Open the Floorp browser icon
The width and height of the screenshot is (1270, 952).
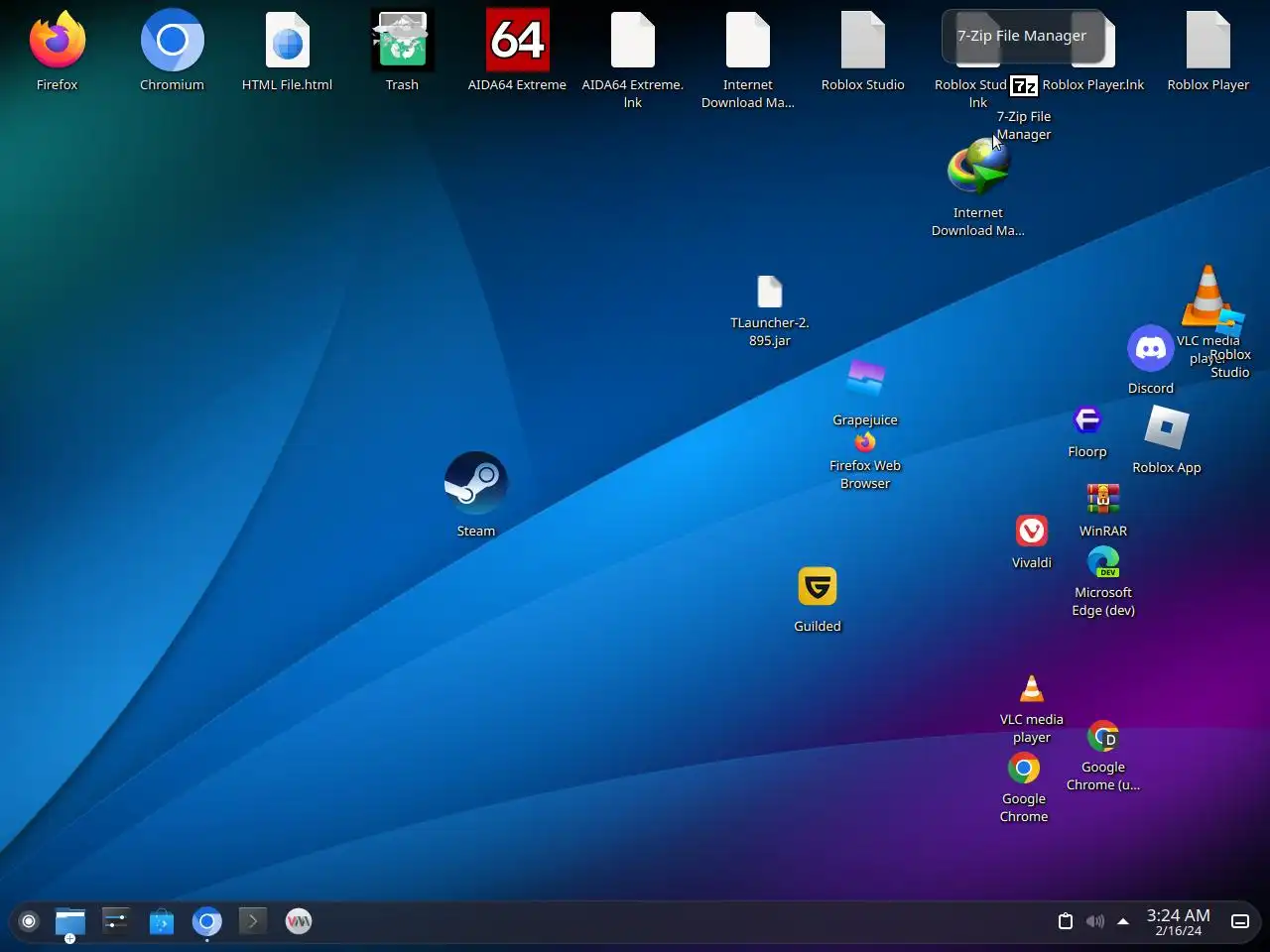pos(1087,419)
